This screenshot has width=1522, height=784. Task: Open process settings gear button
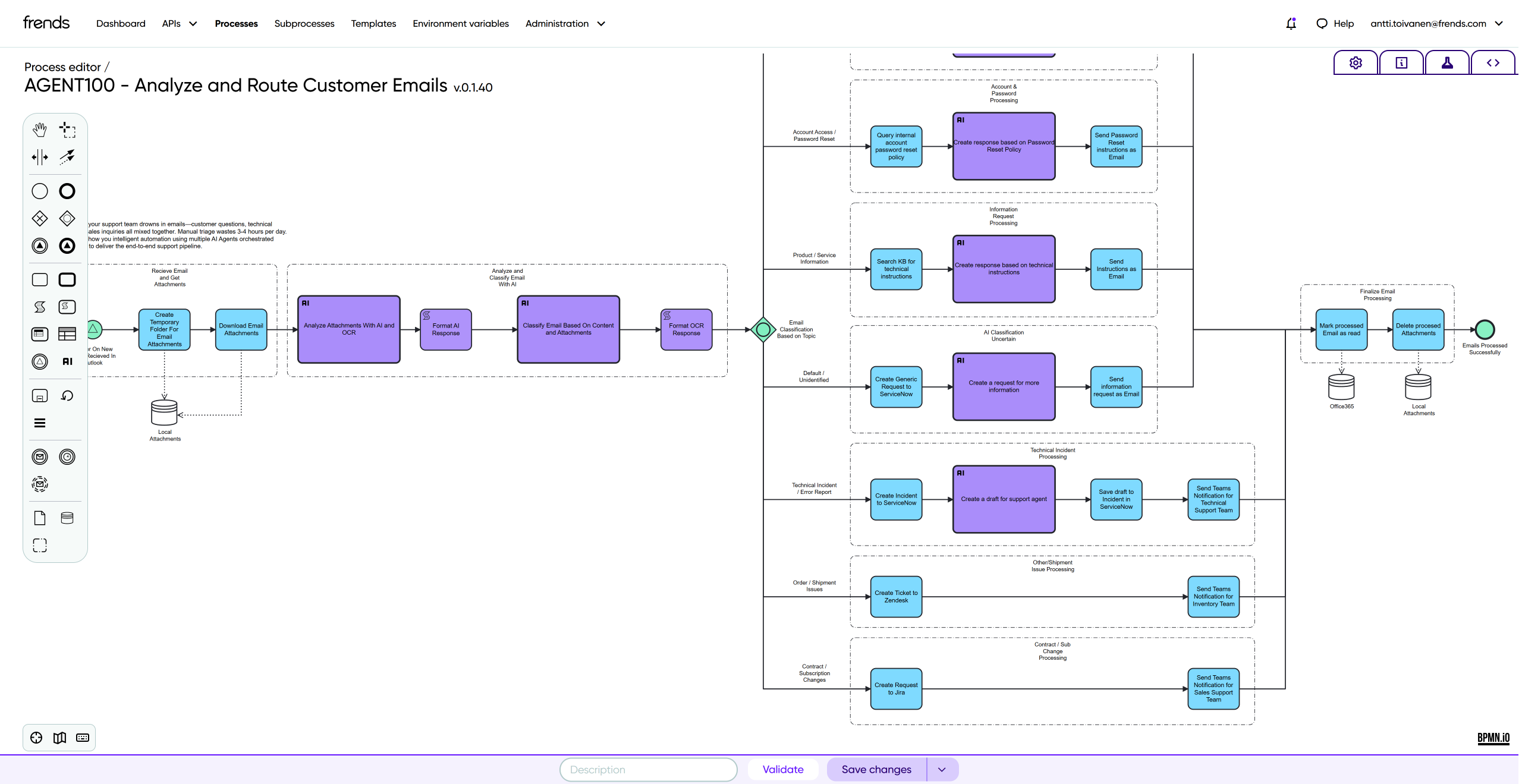1355,63
